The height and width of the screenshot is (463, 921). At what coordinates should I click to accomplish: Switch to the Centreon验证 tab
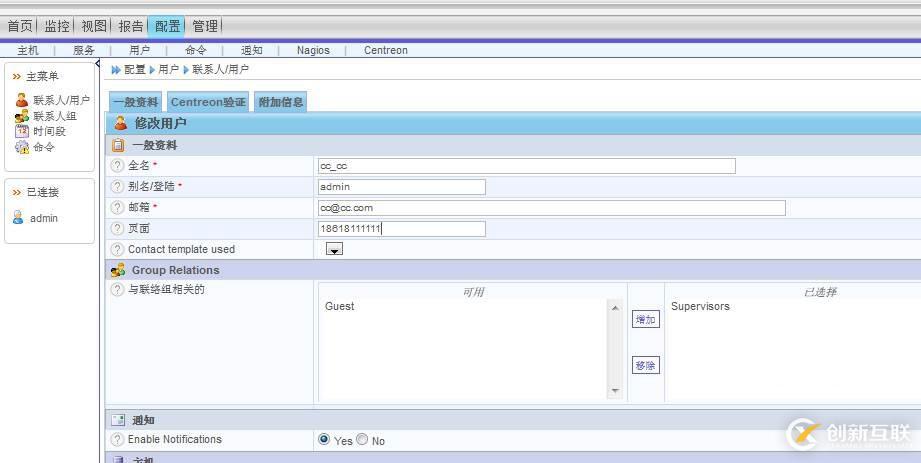[x=208, y=102]
